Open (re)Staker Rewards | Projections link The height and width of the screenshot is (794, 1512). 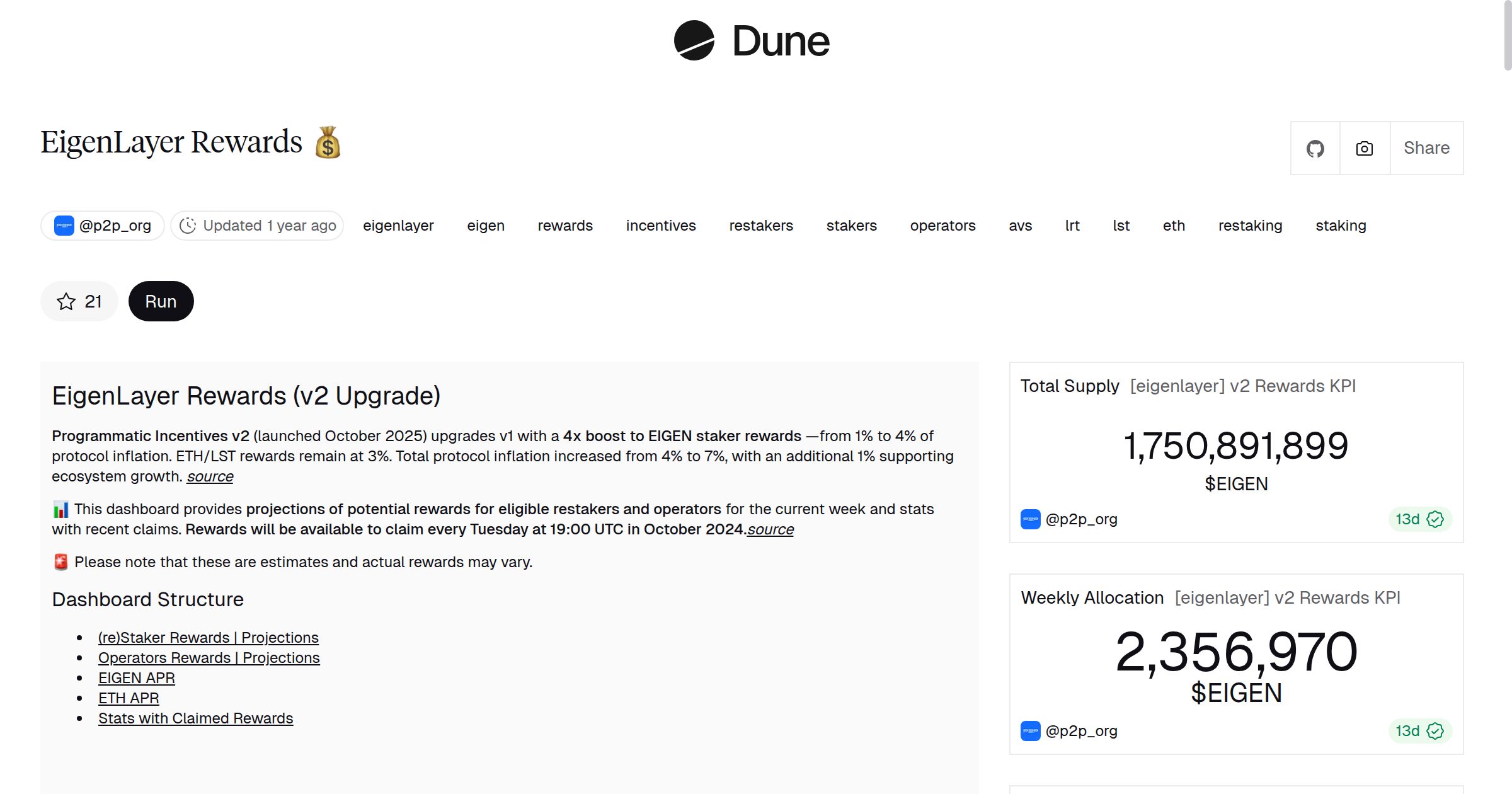coord(208,638)
